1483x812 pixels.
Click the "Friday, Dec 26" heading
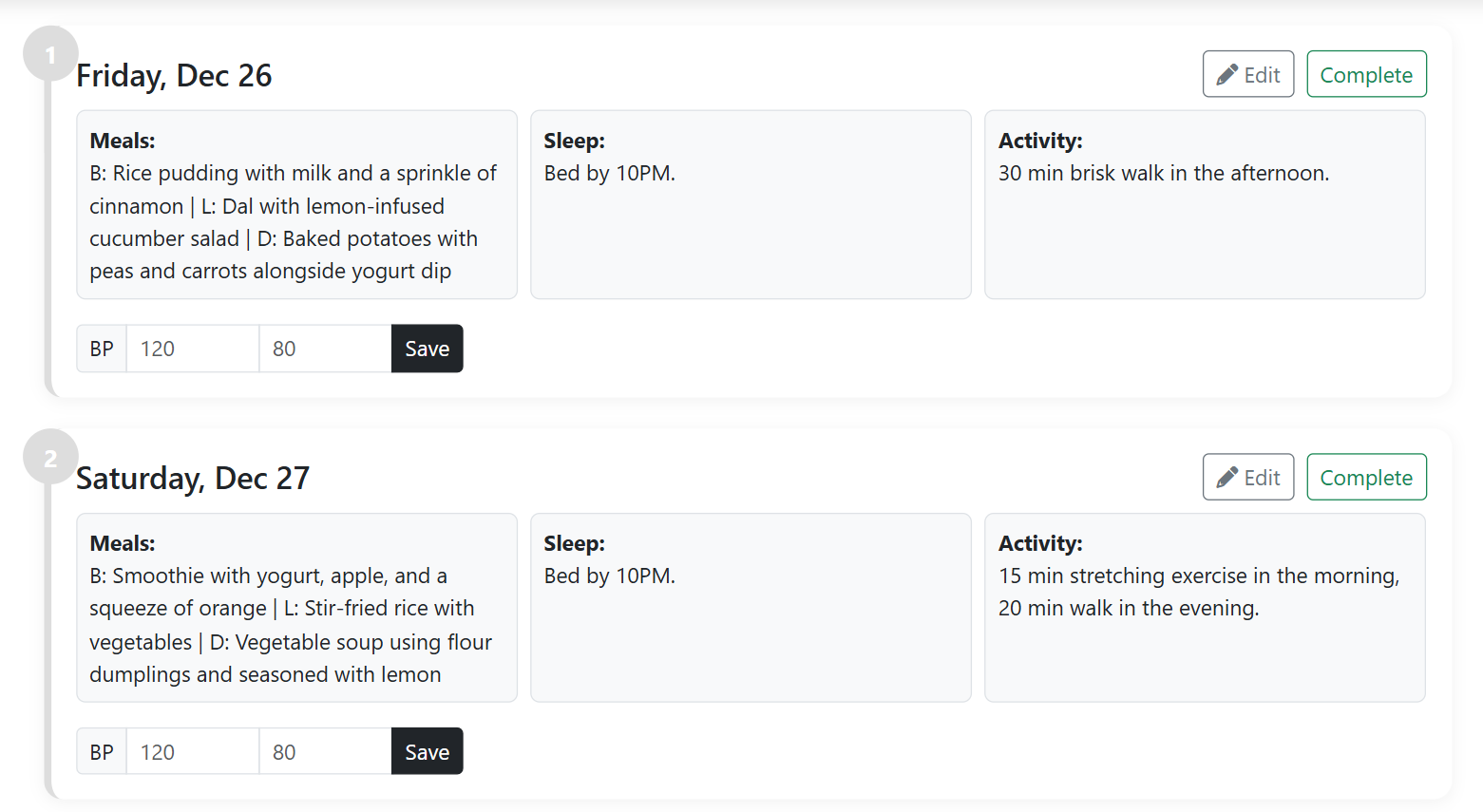pos(174,76)
